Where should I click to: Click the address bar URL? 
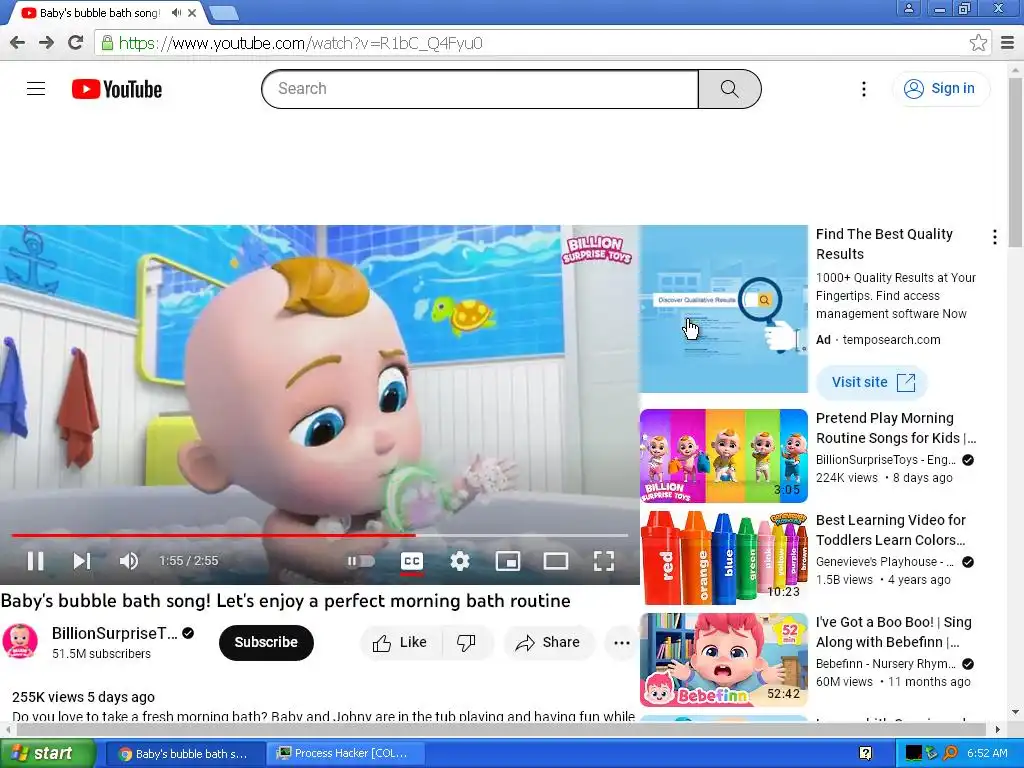click(300, 43)
